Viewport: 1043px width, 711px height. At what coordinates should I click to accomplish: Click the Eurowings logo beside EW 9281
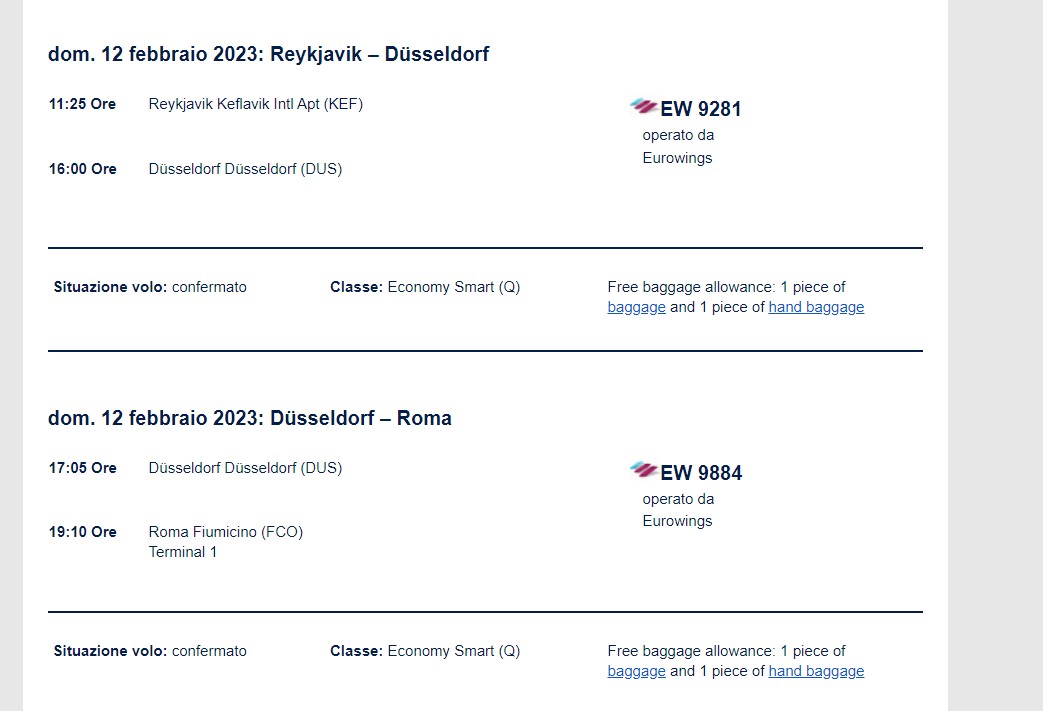click(x=643, y=106)
